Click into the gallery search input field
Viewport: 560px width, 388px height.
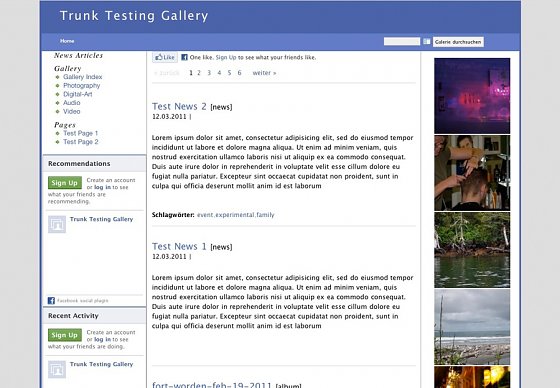[x=402, y=41]
